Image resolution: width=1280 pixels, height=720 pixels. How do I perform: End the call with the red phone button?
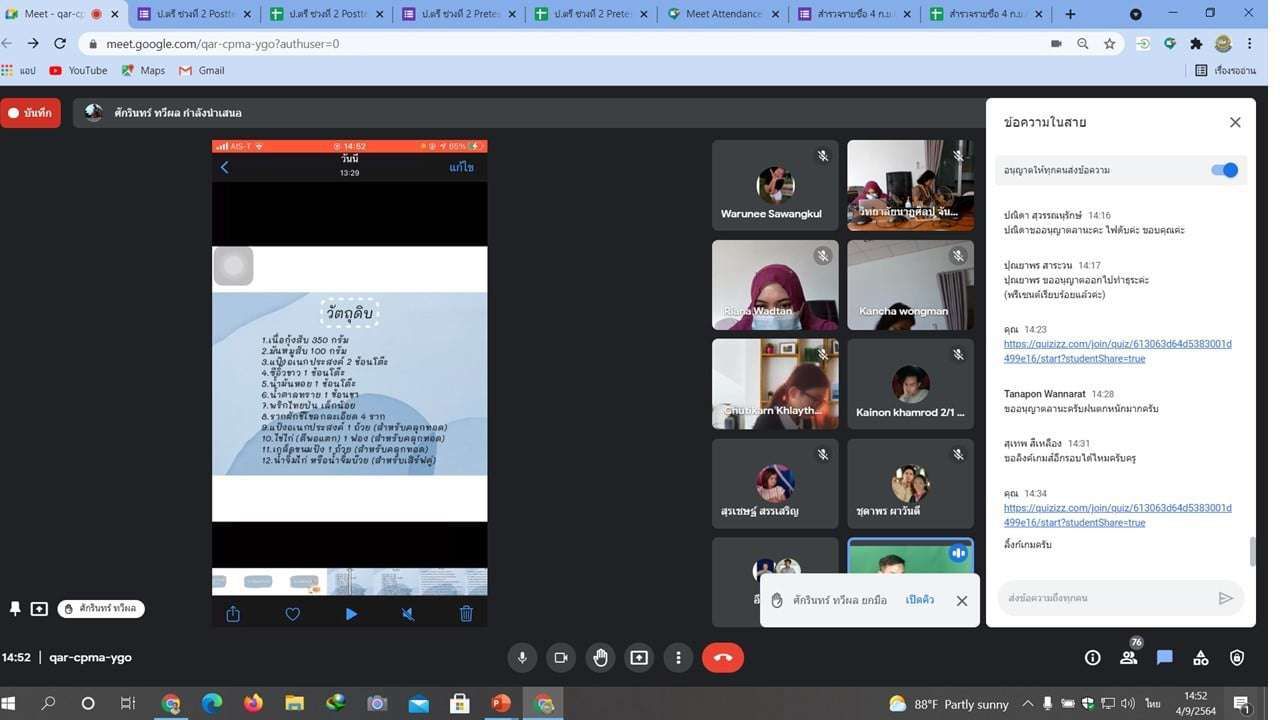click(x=723, y=657)
